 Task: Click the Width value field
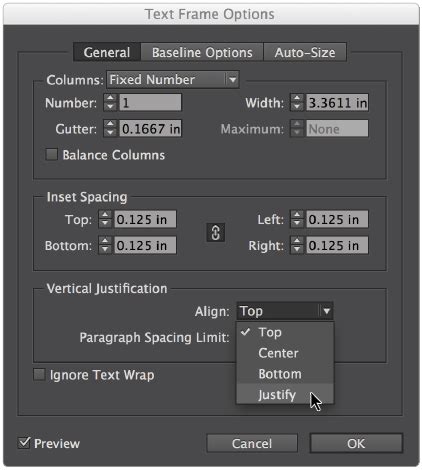(x=337, y=102)
